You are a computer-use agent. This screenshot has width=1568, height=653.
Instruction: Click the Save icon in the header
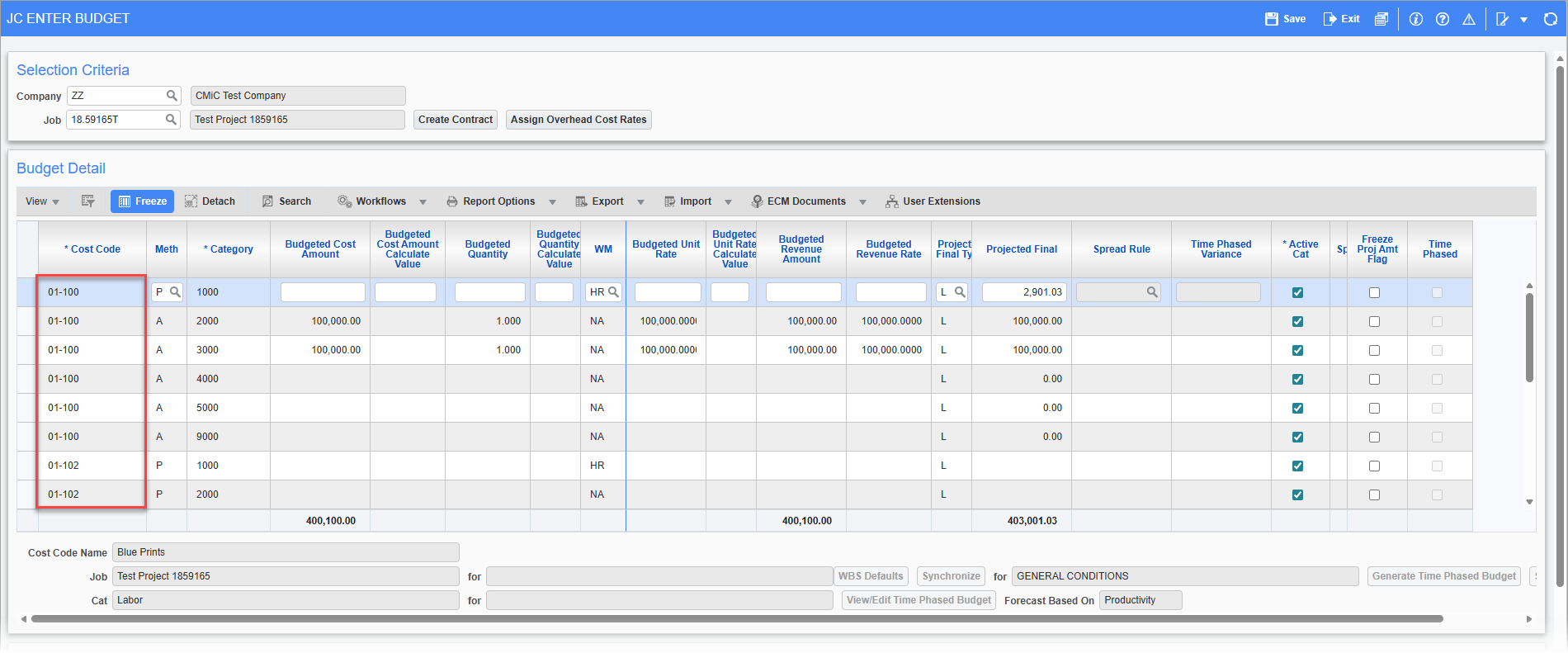tap(1271, 19)
